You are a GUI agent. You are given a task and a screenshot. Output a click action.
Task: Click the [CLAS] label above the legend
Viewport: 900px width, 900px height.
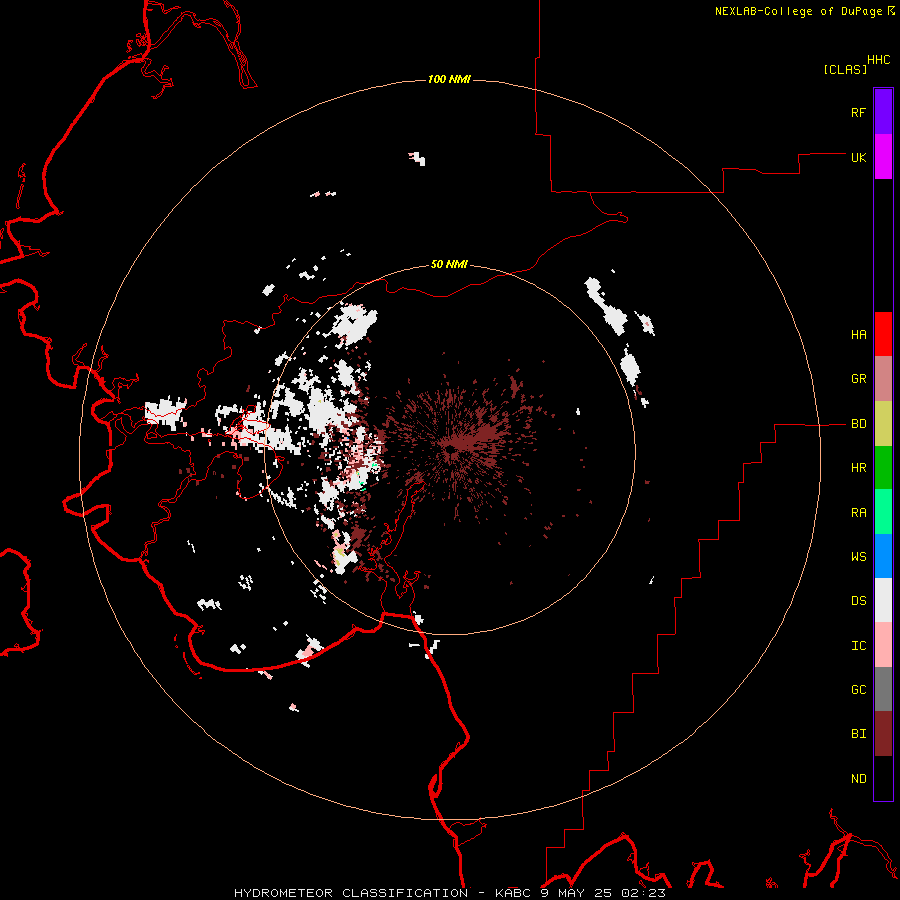pos(845,69)
